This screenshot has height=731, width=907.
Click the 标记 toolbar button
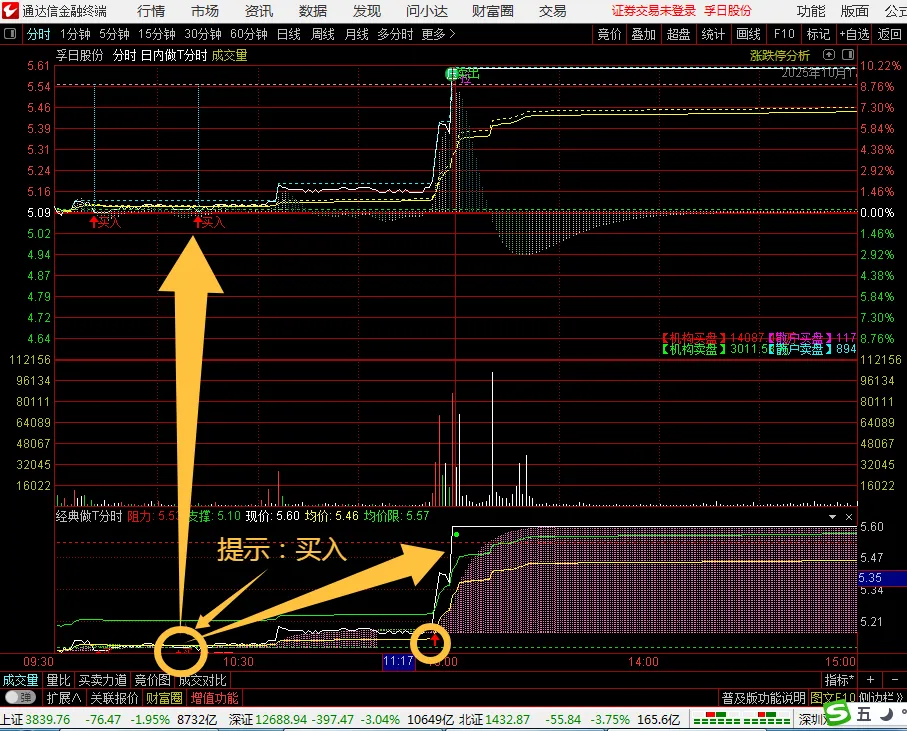tap(818, 34)
